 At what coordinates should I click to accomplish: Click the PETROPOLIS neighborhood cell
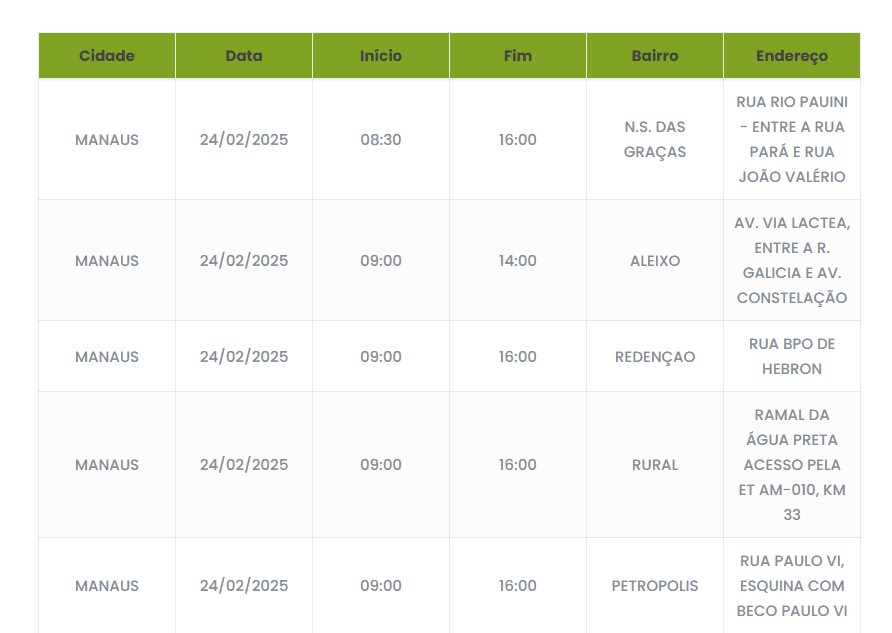pos(655,586)
